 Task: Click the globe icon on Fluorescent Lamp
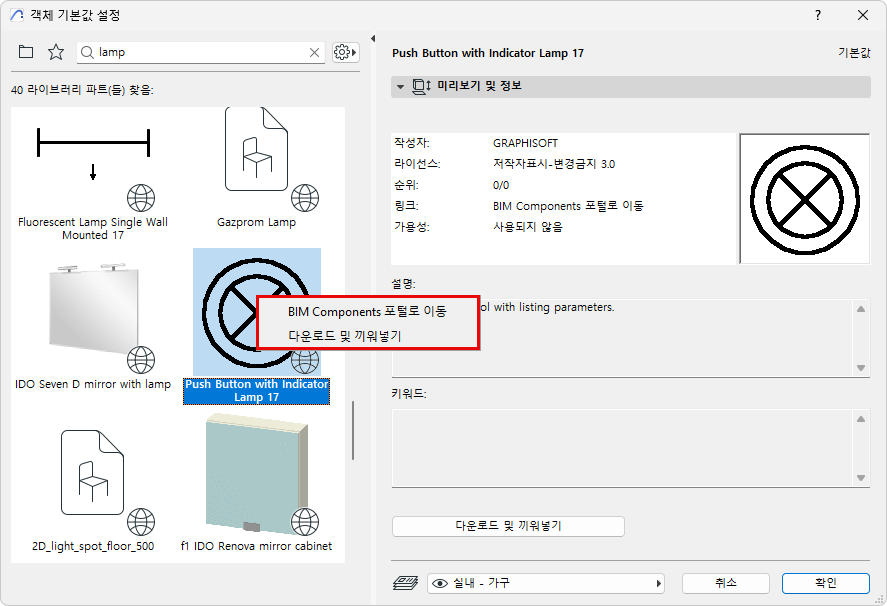(141, 198)
